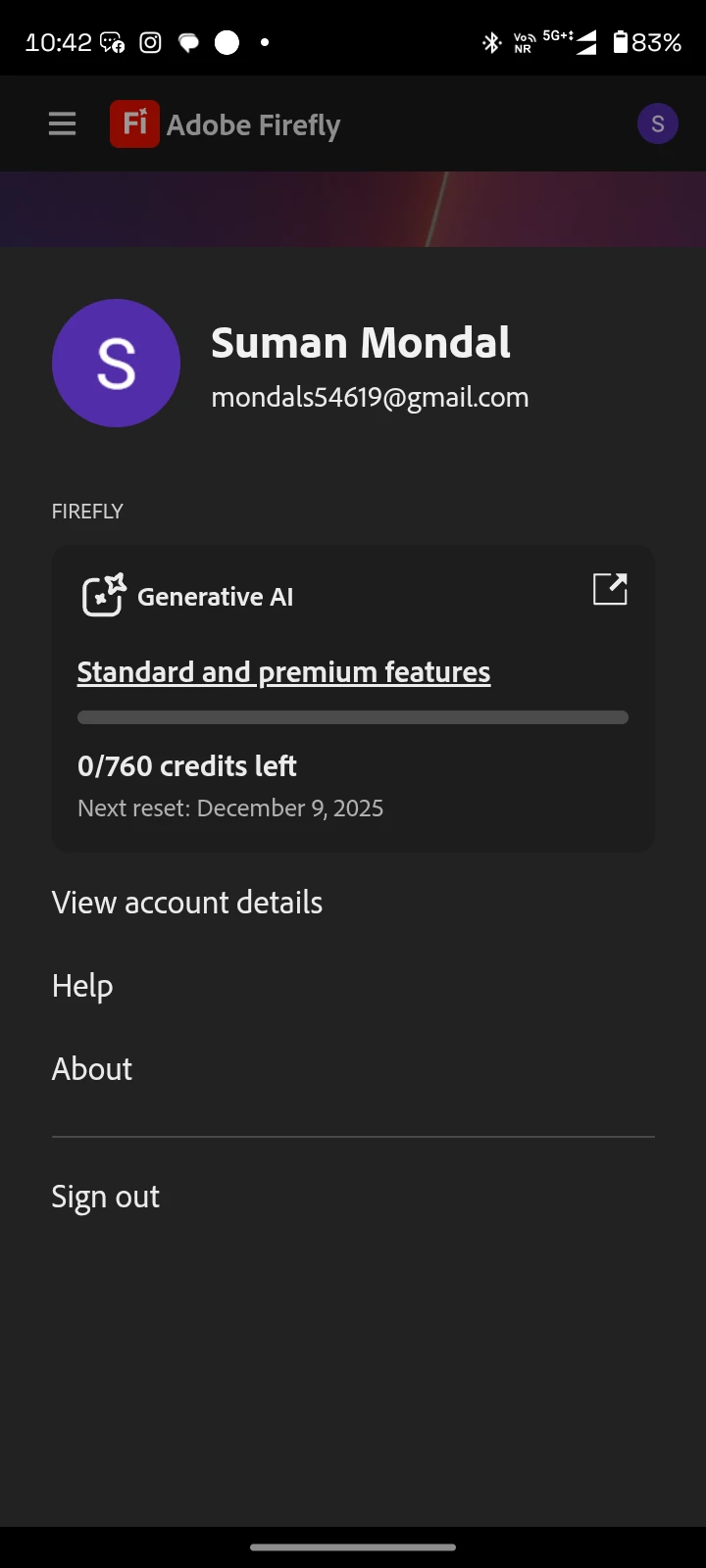Tap the Adobe Firefly Fi logo
Screen dimensions: 706x1568
(x=134, y=124)
